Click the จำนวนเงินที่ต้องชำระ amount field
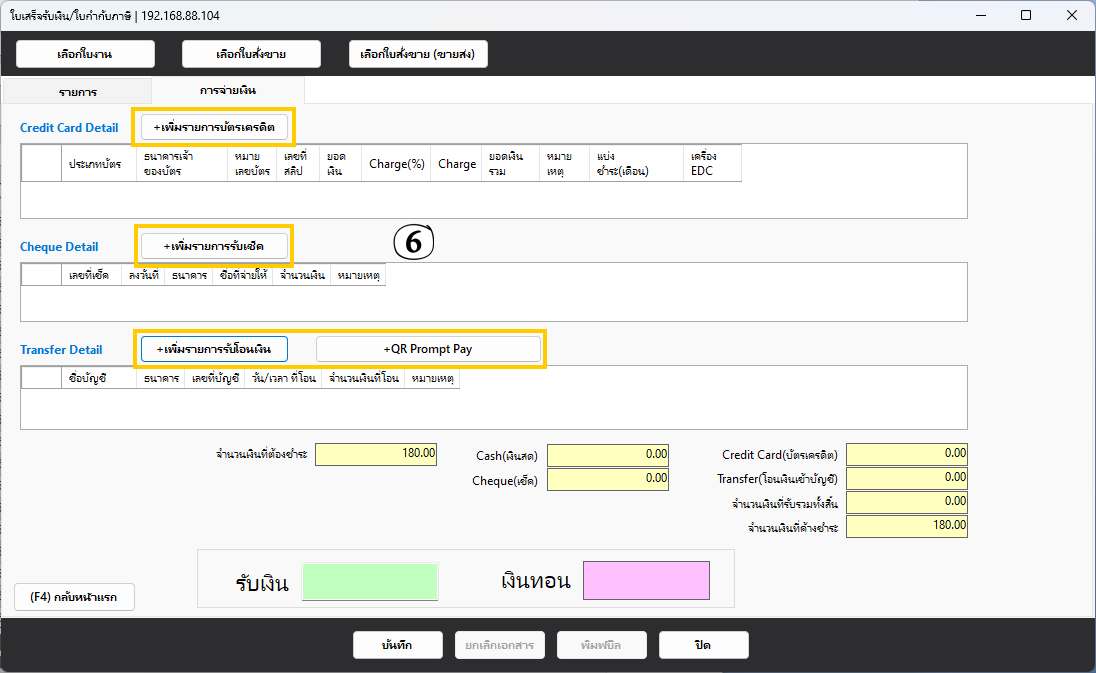The width and height of the screenshot is (1096, 673). 376,454
